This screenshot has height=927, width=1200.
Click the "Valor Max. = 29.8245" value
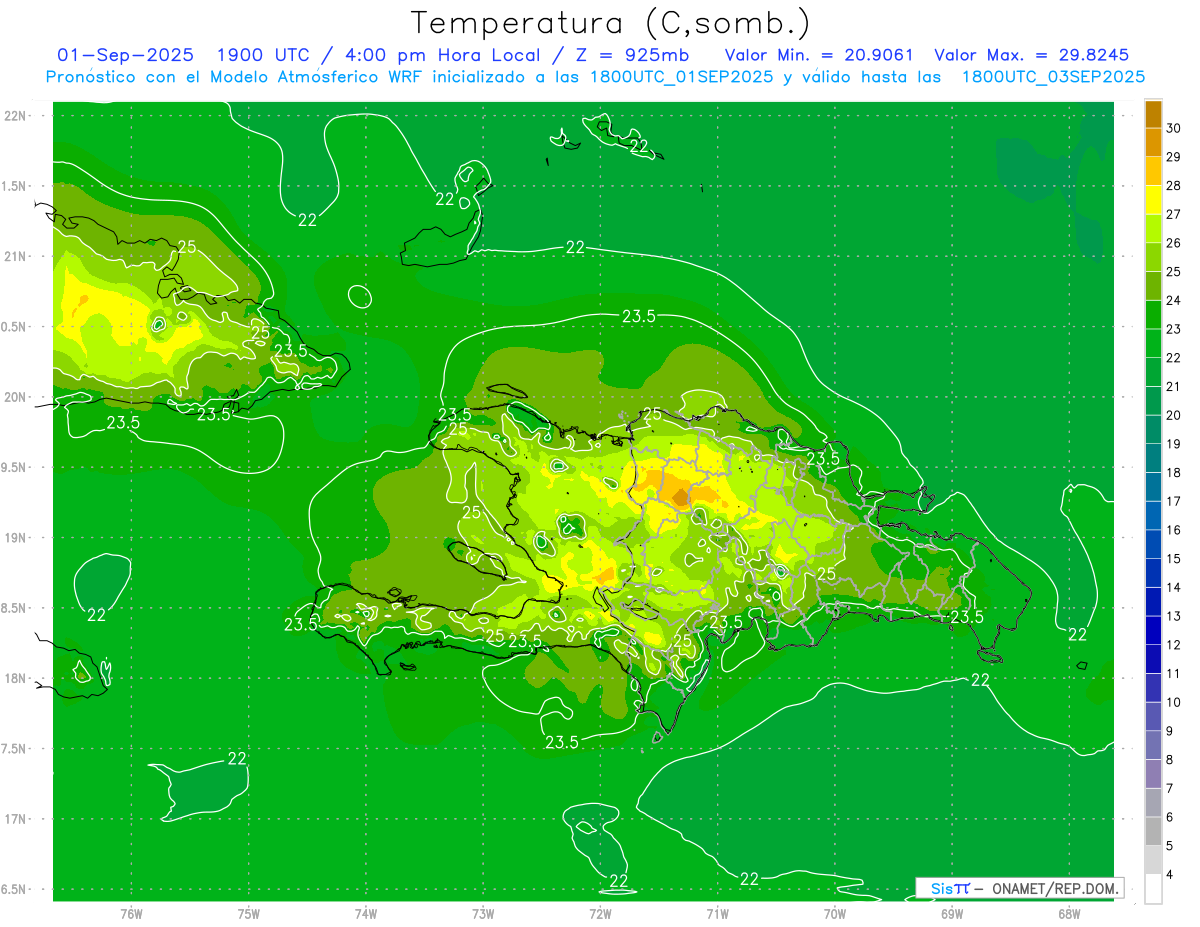click(1032, 55)
